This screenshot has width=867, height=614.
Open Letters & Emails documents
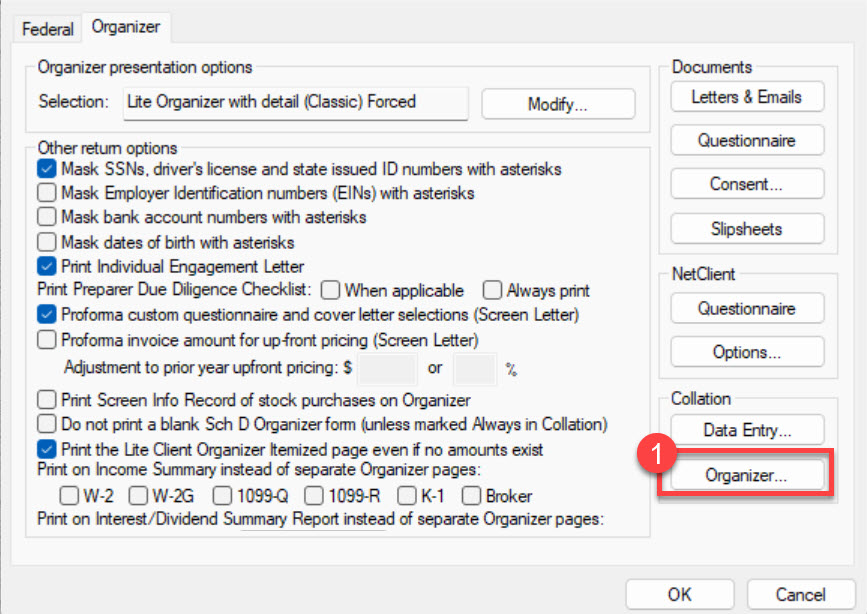tap(747, 97)
